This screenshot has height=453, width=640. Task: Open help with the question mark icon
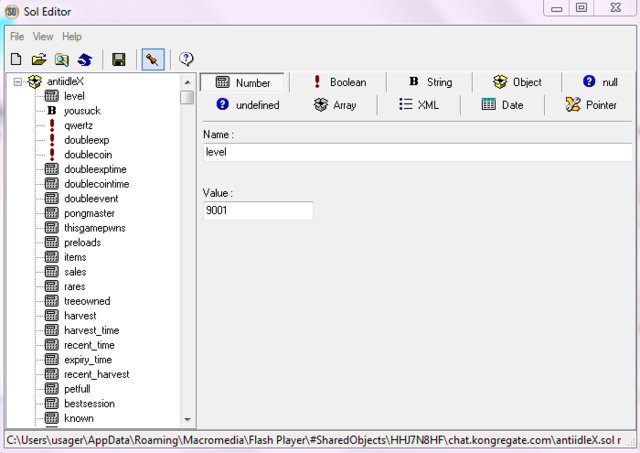coord(186,60)
